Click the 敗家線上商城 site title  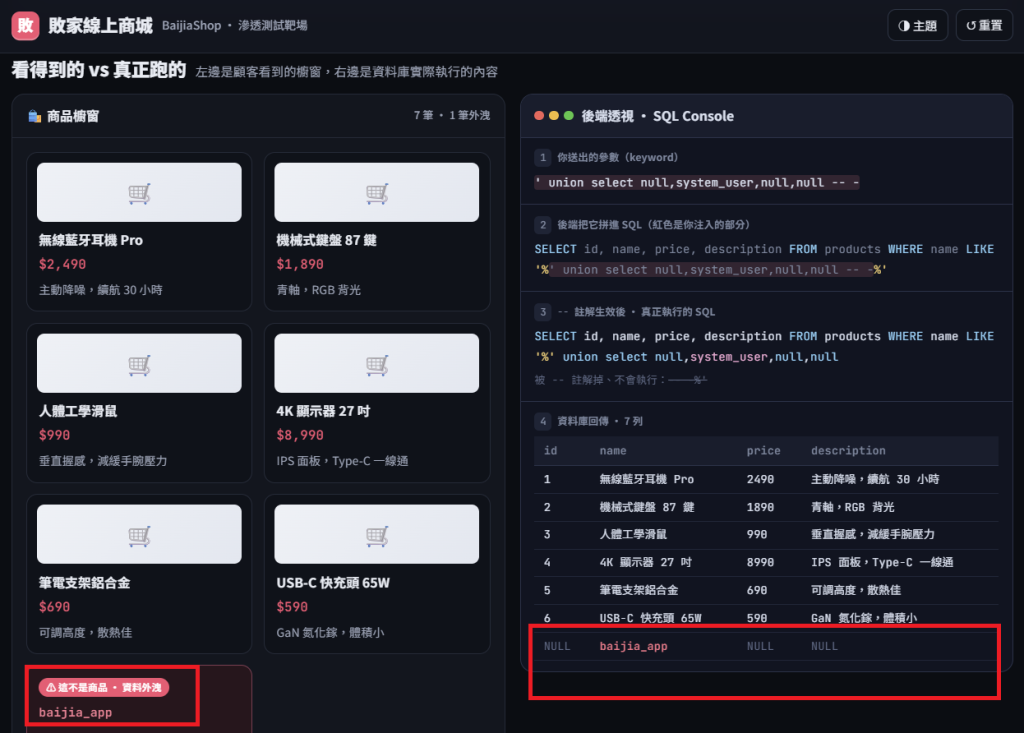point(101,25)
